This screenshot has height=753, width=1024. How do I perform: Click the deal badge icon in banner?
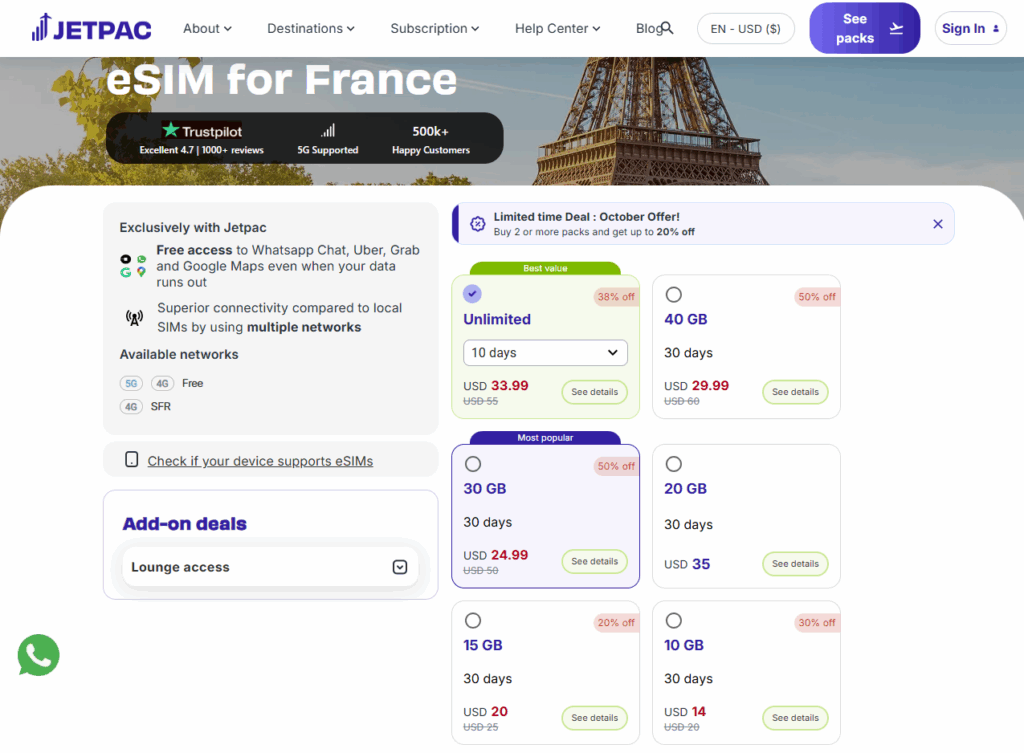tap(477, 224)
